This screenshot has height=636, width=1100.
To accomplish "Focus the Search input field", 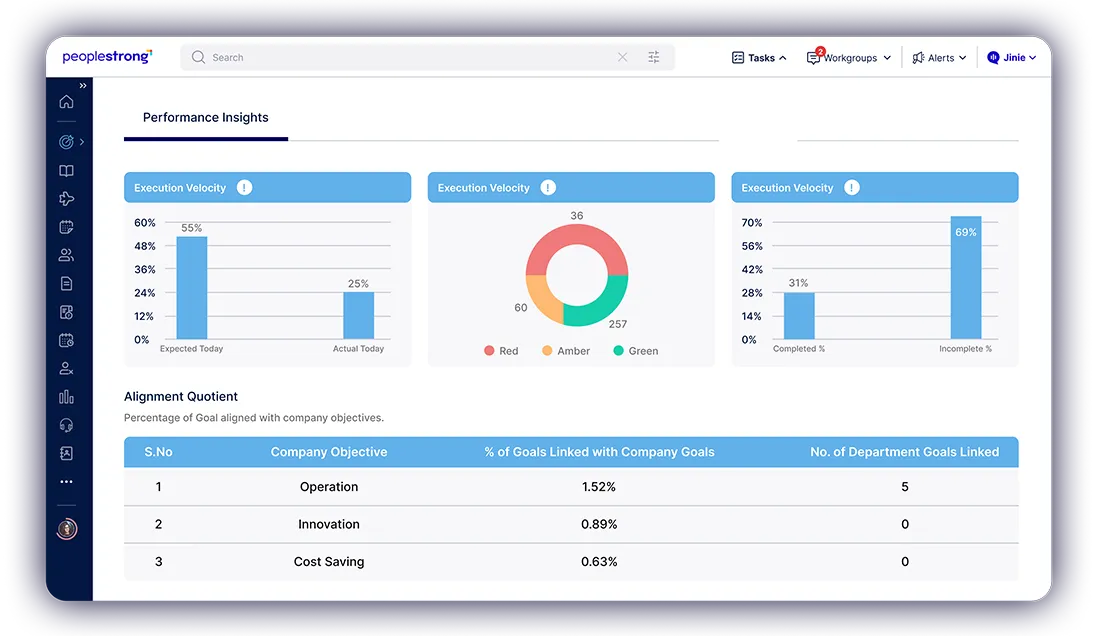I will click(x=427, y=57).
